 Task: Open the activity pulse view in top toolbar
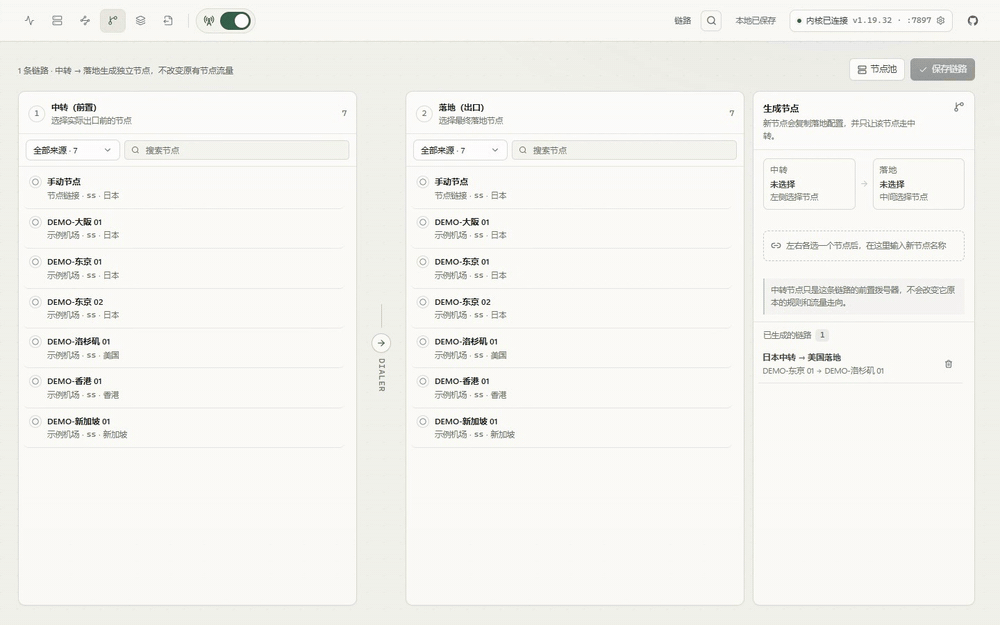click(x=29, y=20)
